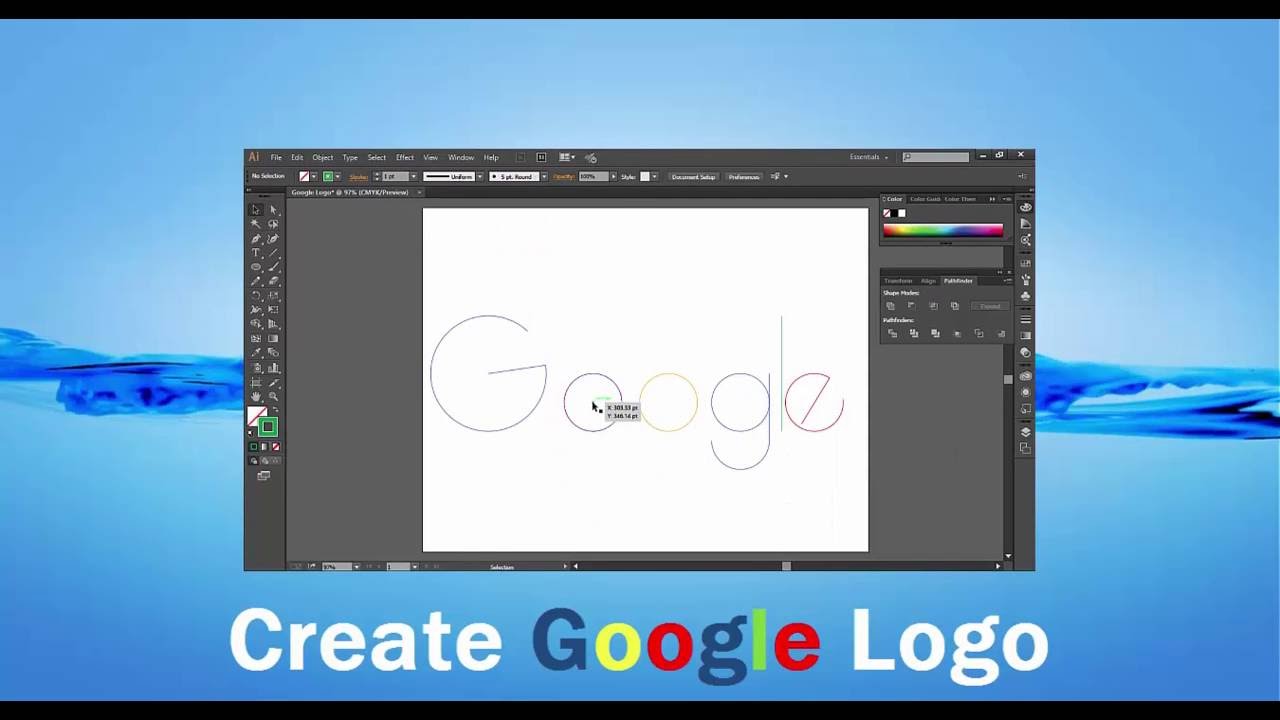This screenshot has width=1280, height=720.
Task: Click Divide pathfinder icon
Action: click(892, 333)
